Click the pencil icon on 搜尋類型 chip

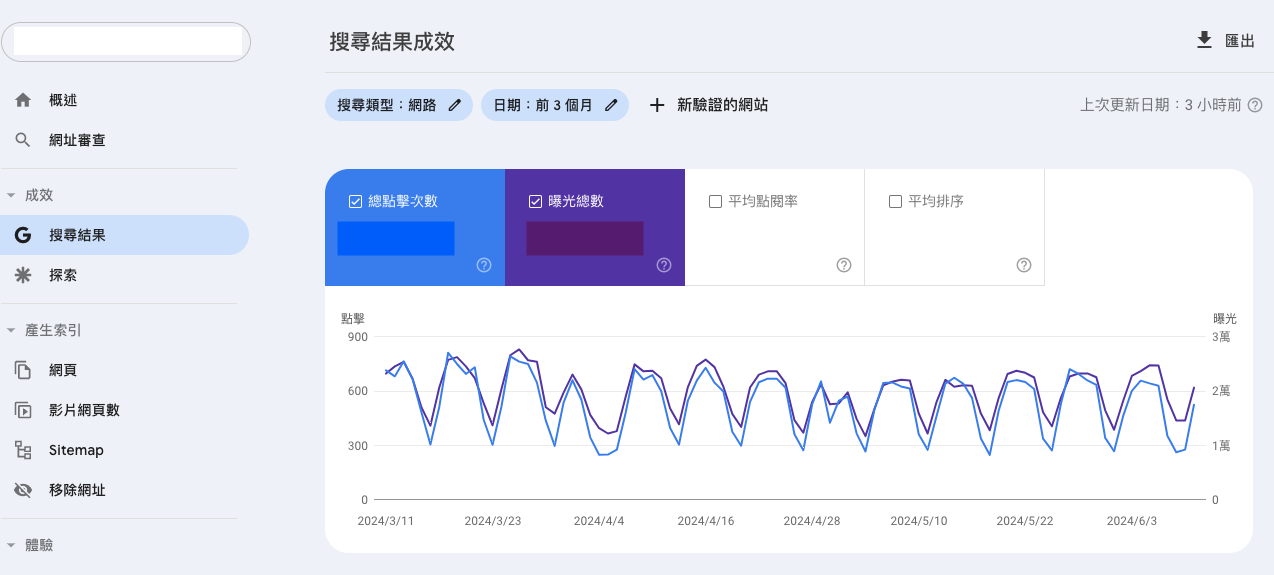coord(455,105)
